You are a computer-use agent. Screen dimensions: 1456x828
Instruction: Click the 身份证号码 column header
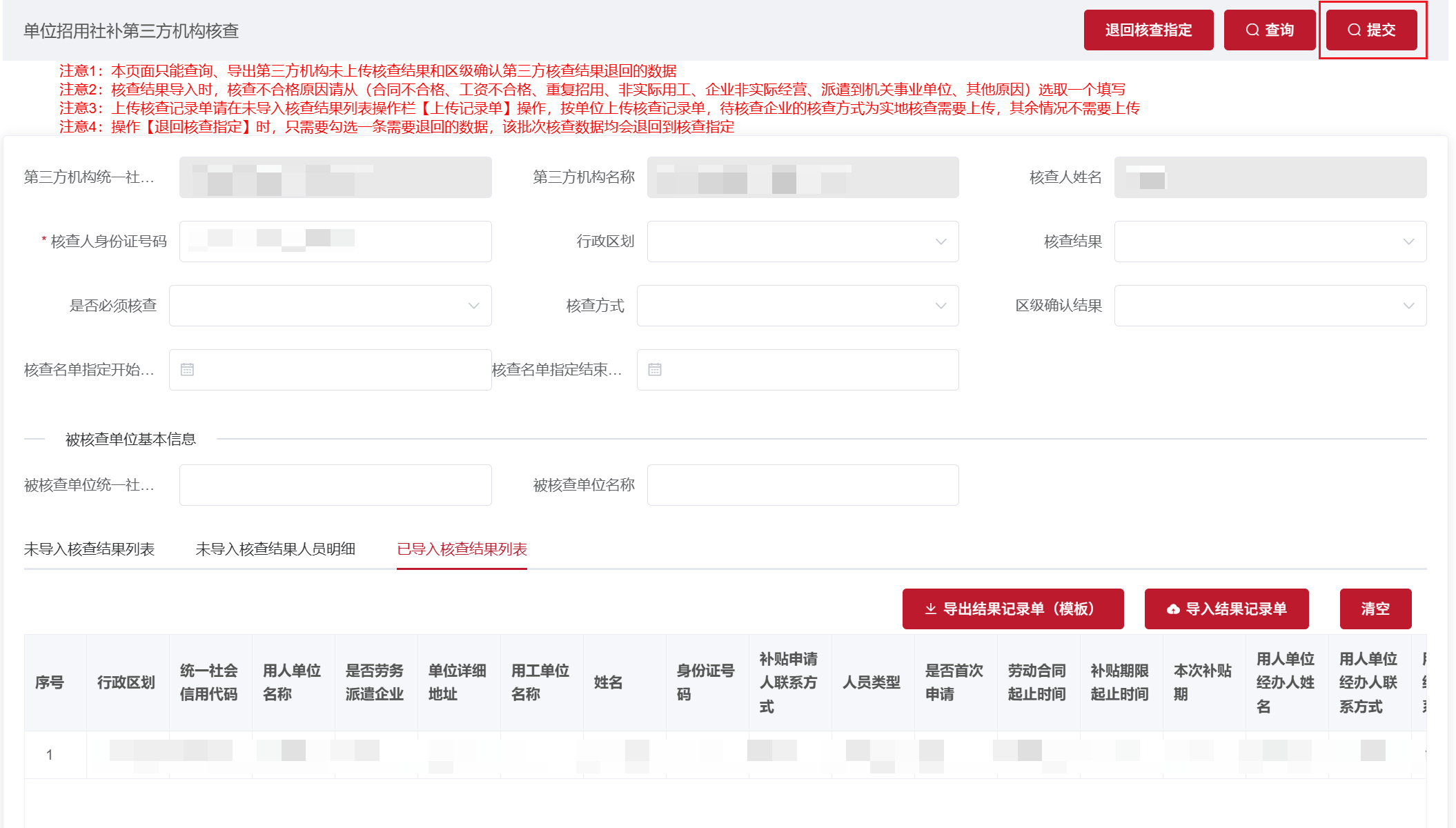[707, 682]
